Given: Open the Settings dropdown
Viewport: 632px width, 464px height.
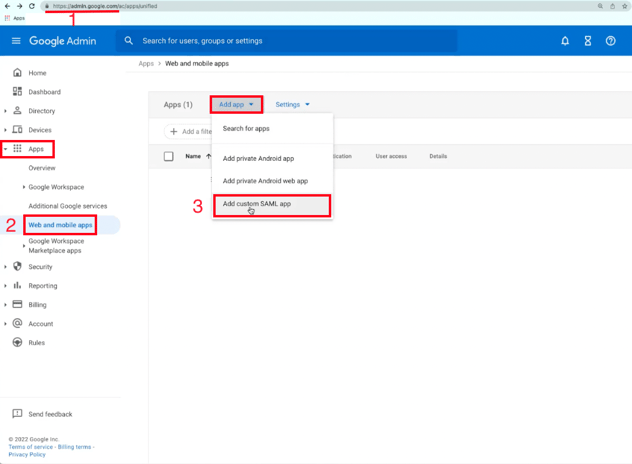Looking at the screenshot, I should [x=292, y=104].
